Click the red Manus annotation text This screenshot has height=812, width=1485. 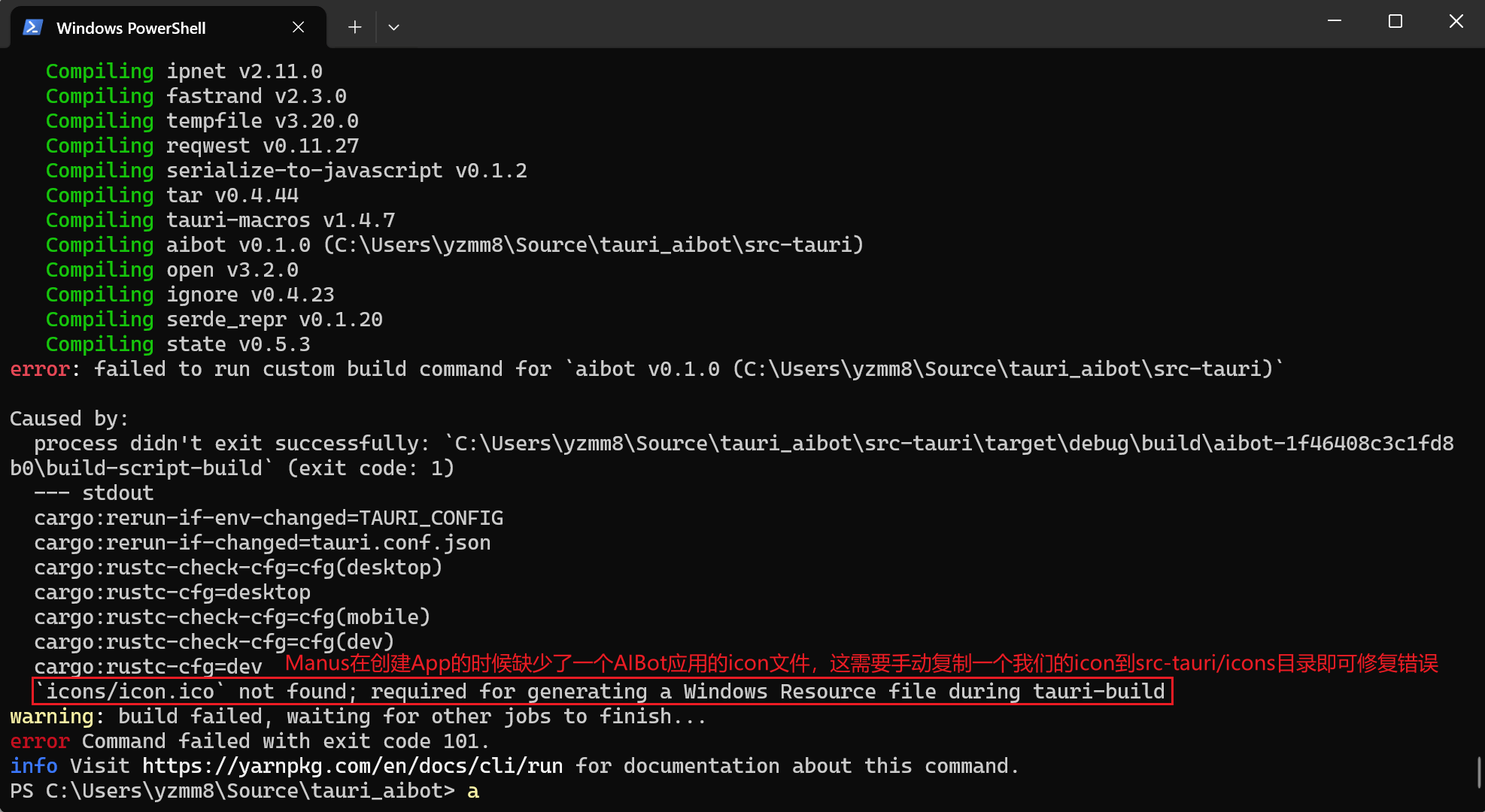[861, 663]
